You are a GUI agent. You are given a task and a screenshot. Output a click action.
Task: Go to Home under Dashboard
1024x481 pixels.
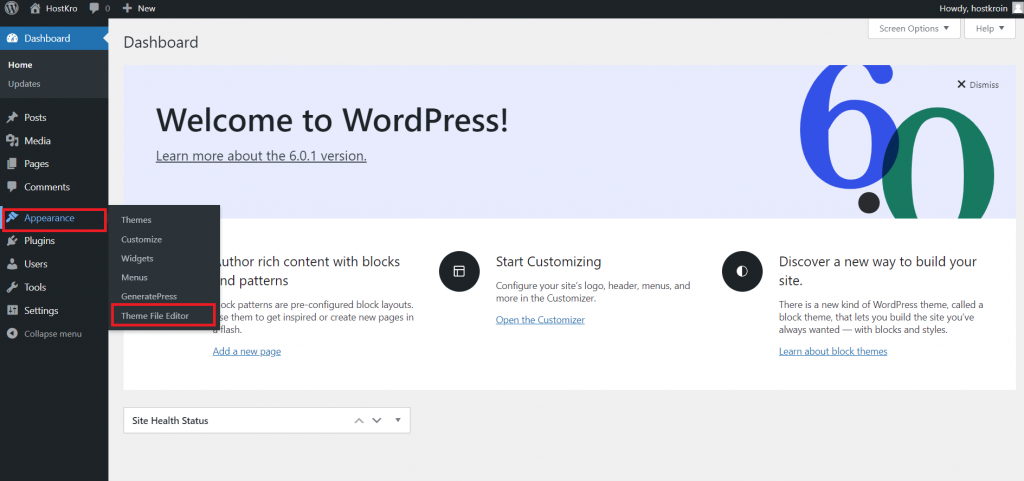pyautogui.click(x=20, y=65)
